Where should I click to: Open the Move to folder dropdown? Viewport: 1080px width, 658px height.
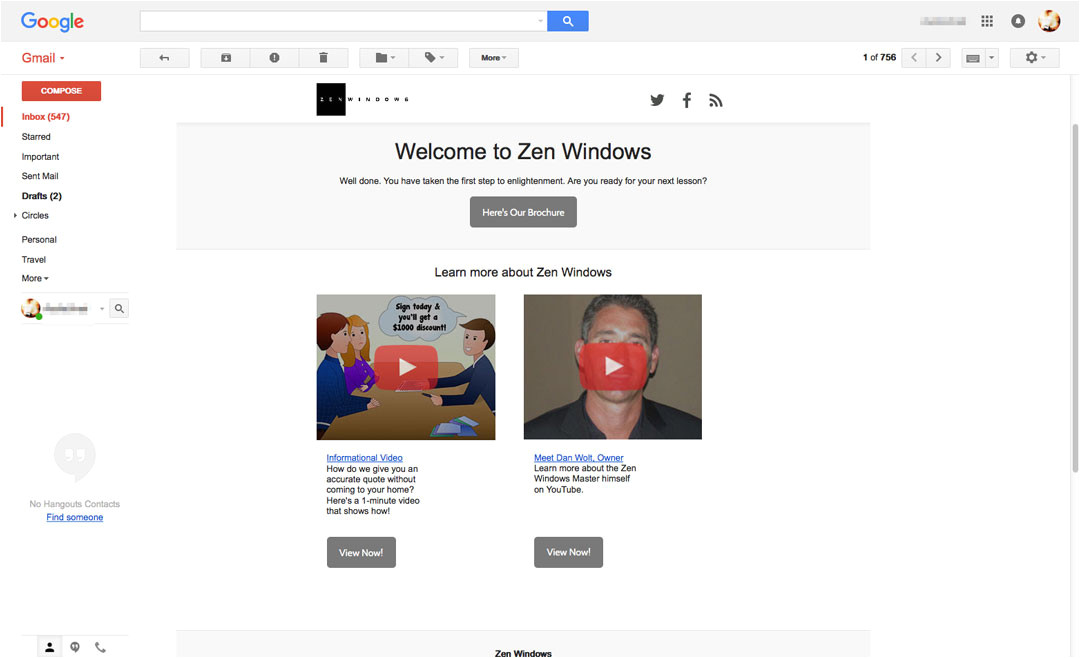[x=385, y=58]
